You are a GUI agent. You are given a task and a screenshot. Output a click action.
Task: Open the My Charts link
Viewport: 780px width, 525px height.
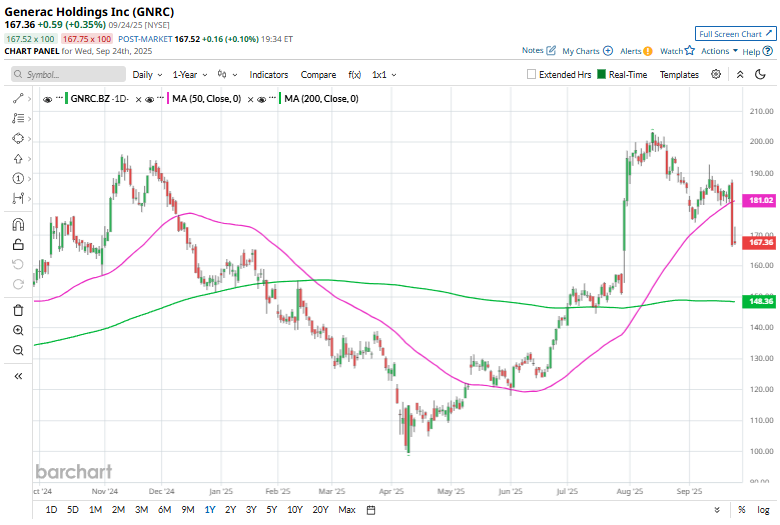click(x=587, y=50)
